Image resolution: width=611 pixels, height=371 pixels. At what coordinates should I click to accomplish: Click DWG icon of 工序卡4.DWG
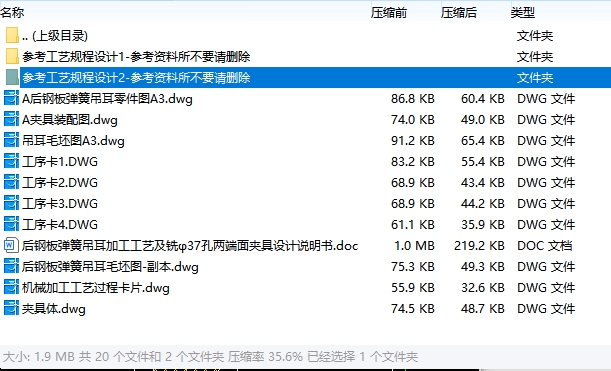11,224
